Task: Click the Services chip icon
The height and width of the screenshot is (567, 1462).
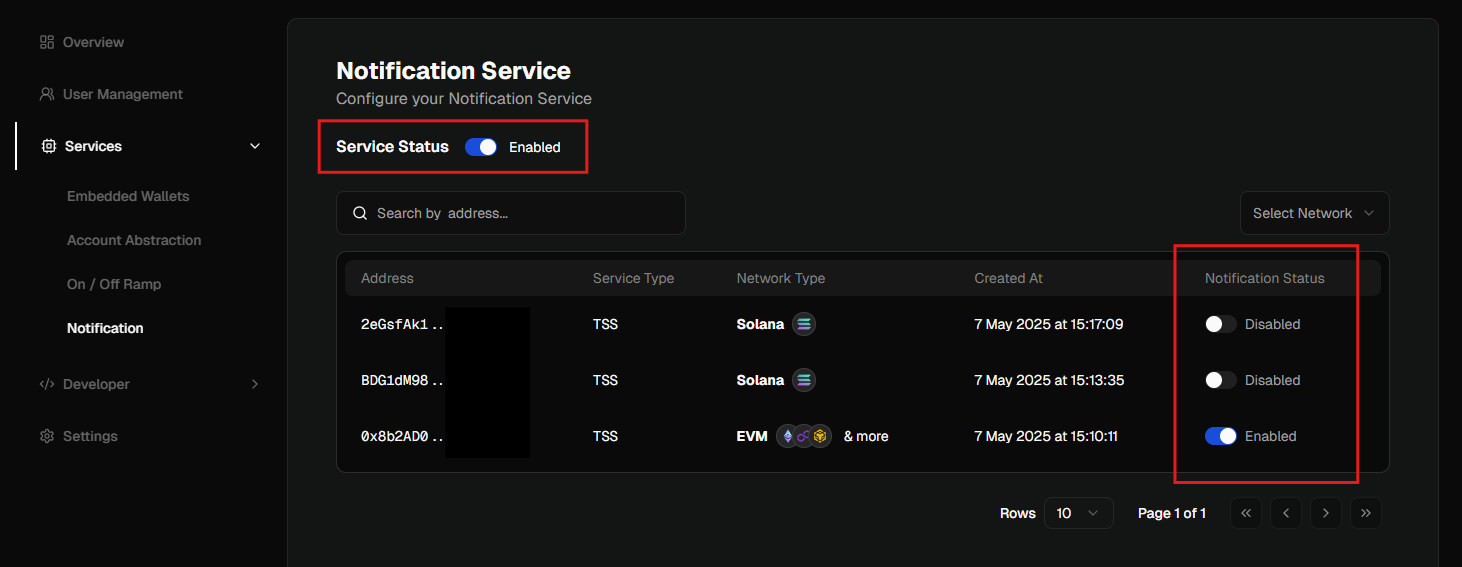Action: pos(48,146)
